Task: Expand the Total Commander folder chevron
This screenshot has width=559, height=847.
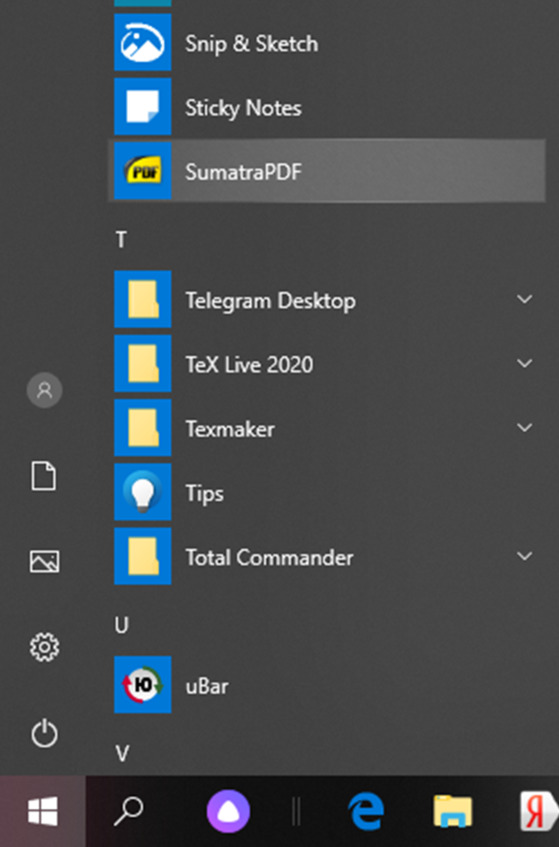Action: pyautogui.click(x=524, y=556)
